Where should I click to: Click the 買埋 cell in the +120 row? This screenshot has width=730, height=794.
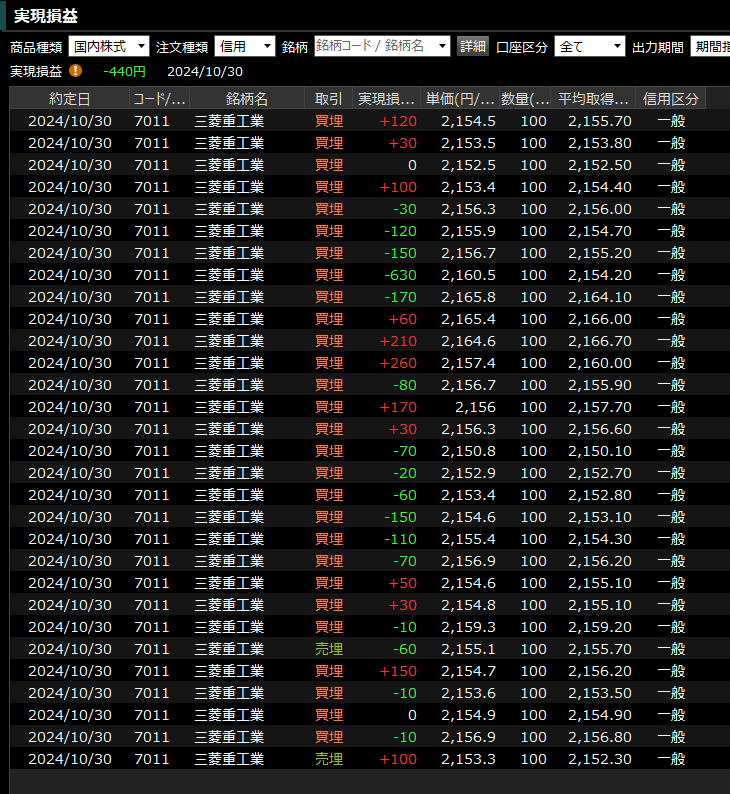(x=329, y=121)
